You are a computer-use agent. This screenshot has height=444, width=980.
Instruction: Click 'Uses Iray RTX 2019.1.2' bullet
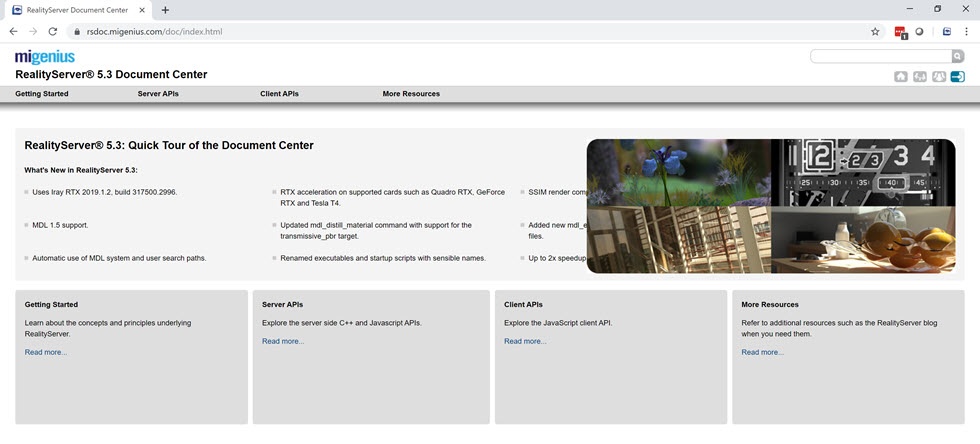tap(104, 193)
